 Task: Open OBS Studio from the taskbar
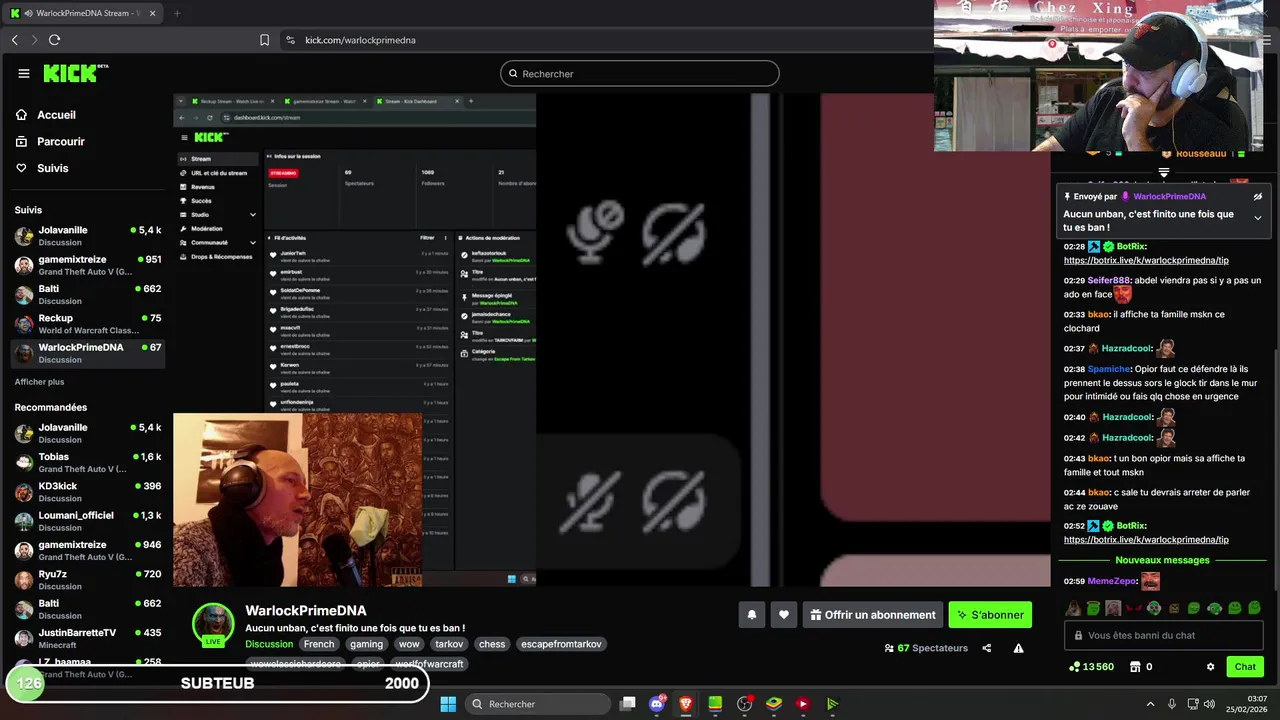coord(744,704)
